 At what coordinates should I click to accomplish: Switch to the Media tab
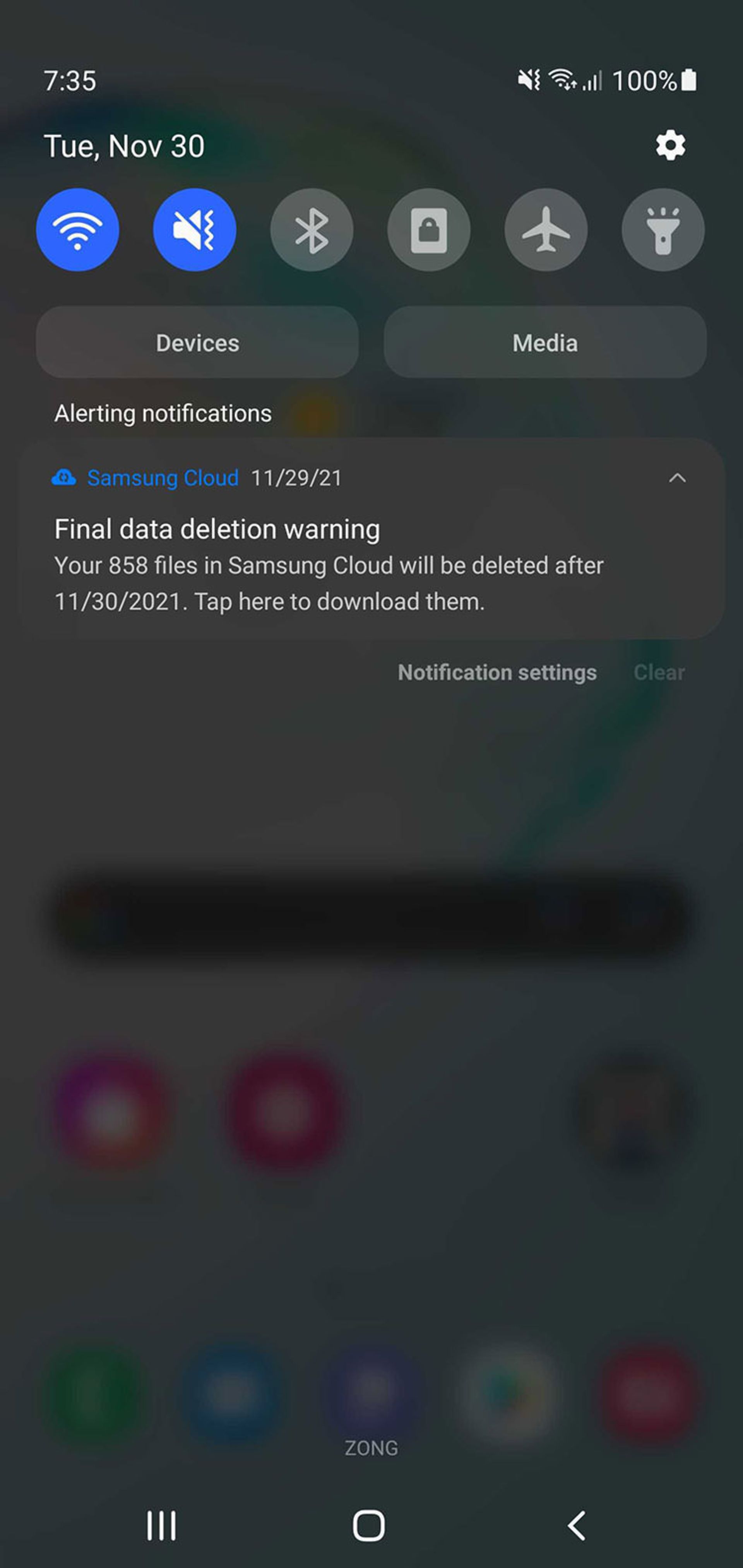544,342
